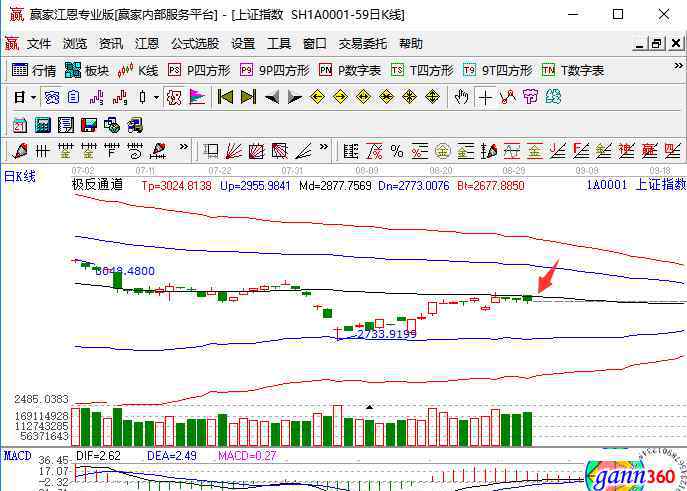Image resolution: width=687 pixels, height=491 pixels.
Task: Open the 9T四方形 tool
Action: tap(498, 70)
